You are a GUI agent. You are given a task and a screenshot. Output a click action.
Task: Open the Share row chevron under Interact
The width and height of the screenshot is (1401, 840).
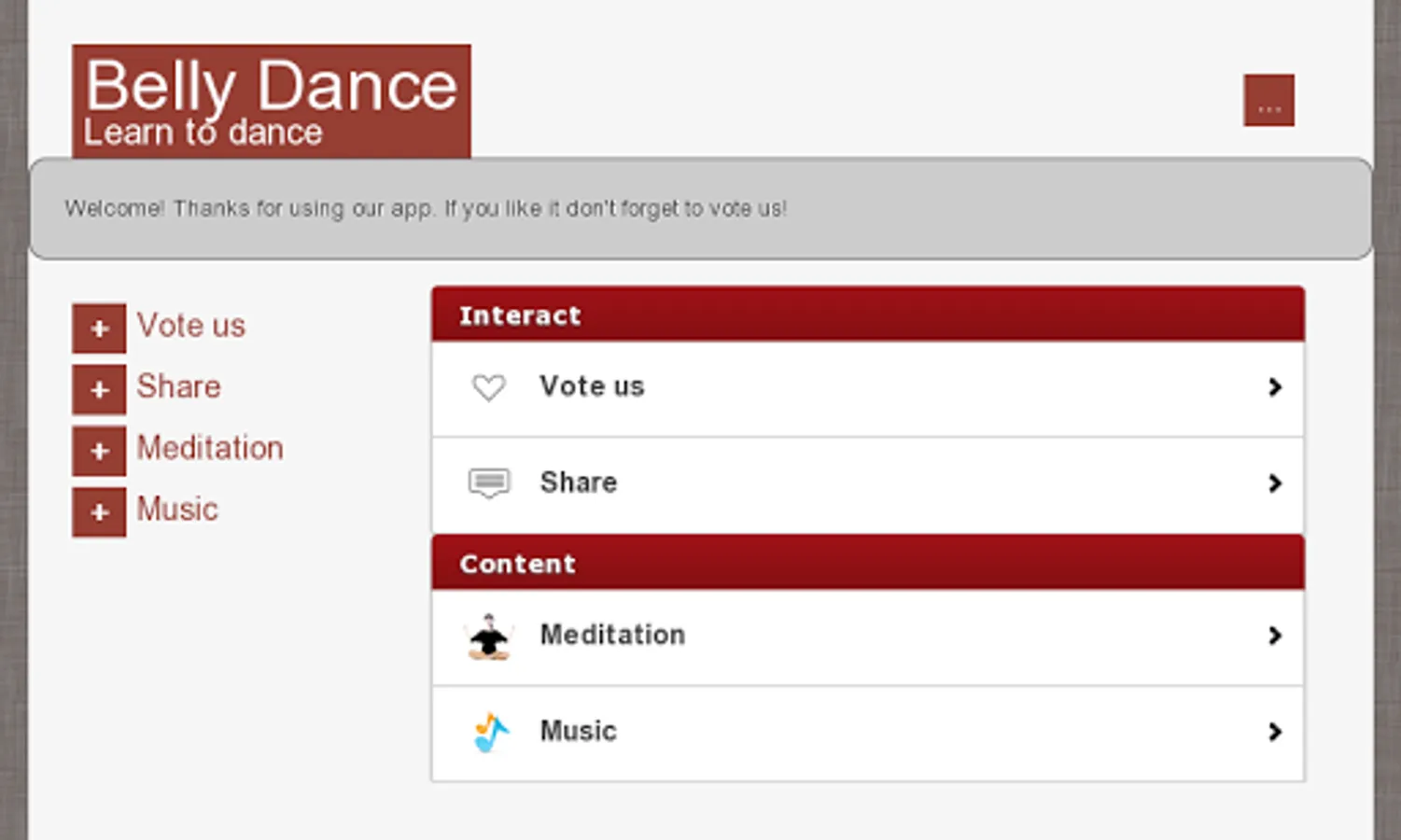click(1275, 483)
